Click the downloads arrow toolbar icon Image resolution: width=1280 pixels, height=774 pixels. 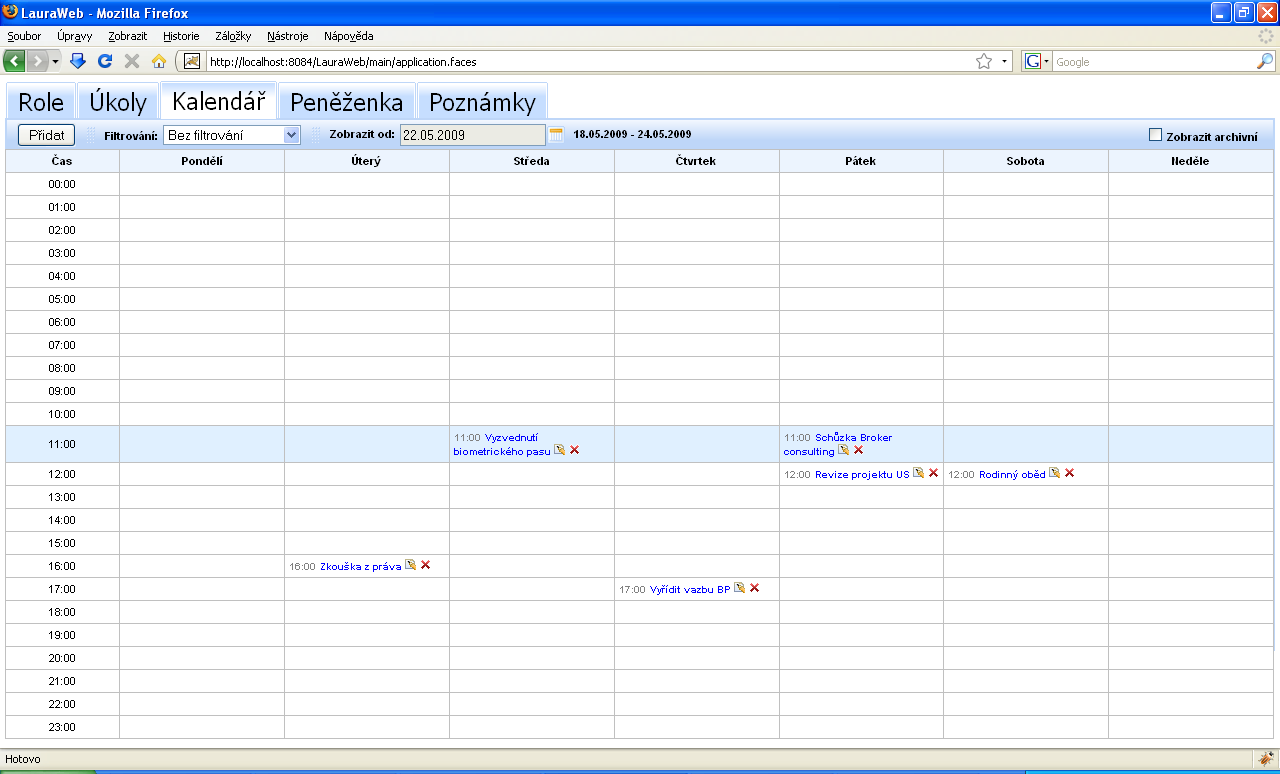[78, 61]
